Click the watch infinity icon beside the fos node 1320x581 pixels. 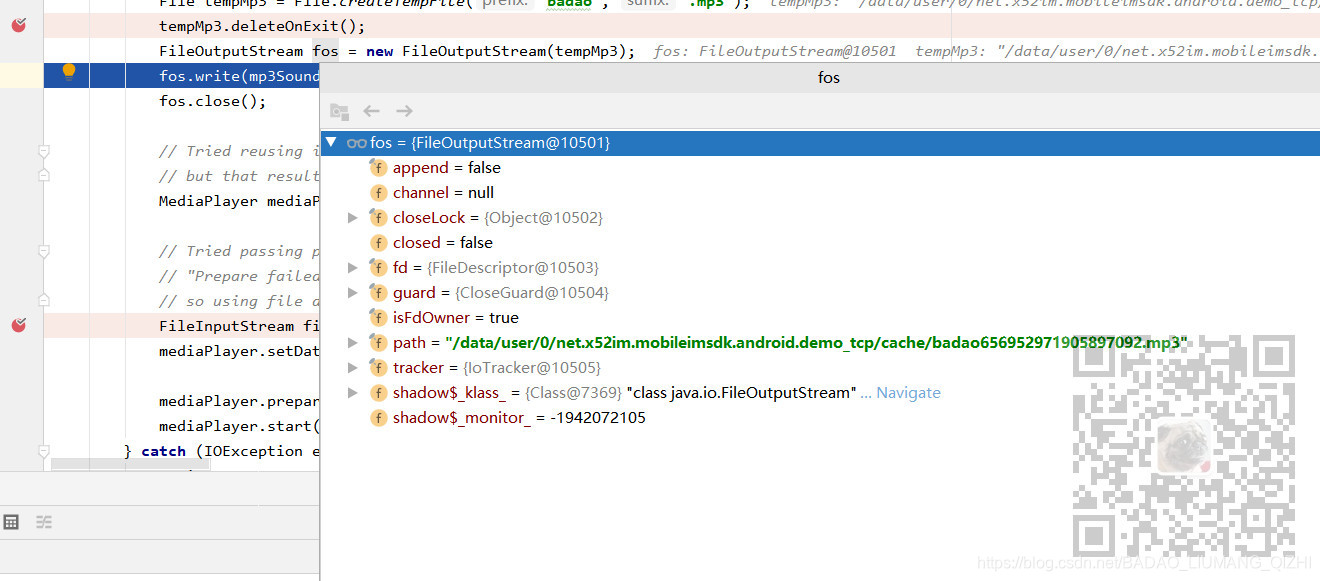[x=356, y=143]
